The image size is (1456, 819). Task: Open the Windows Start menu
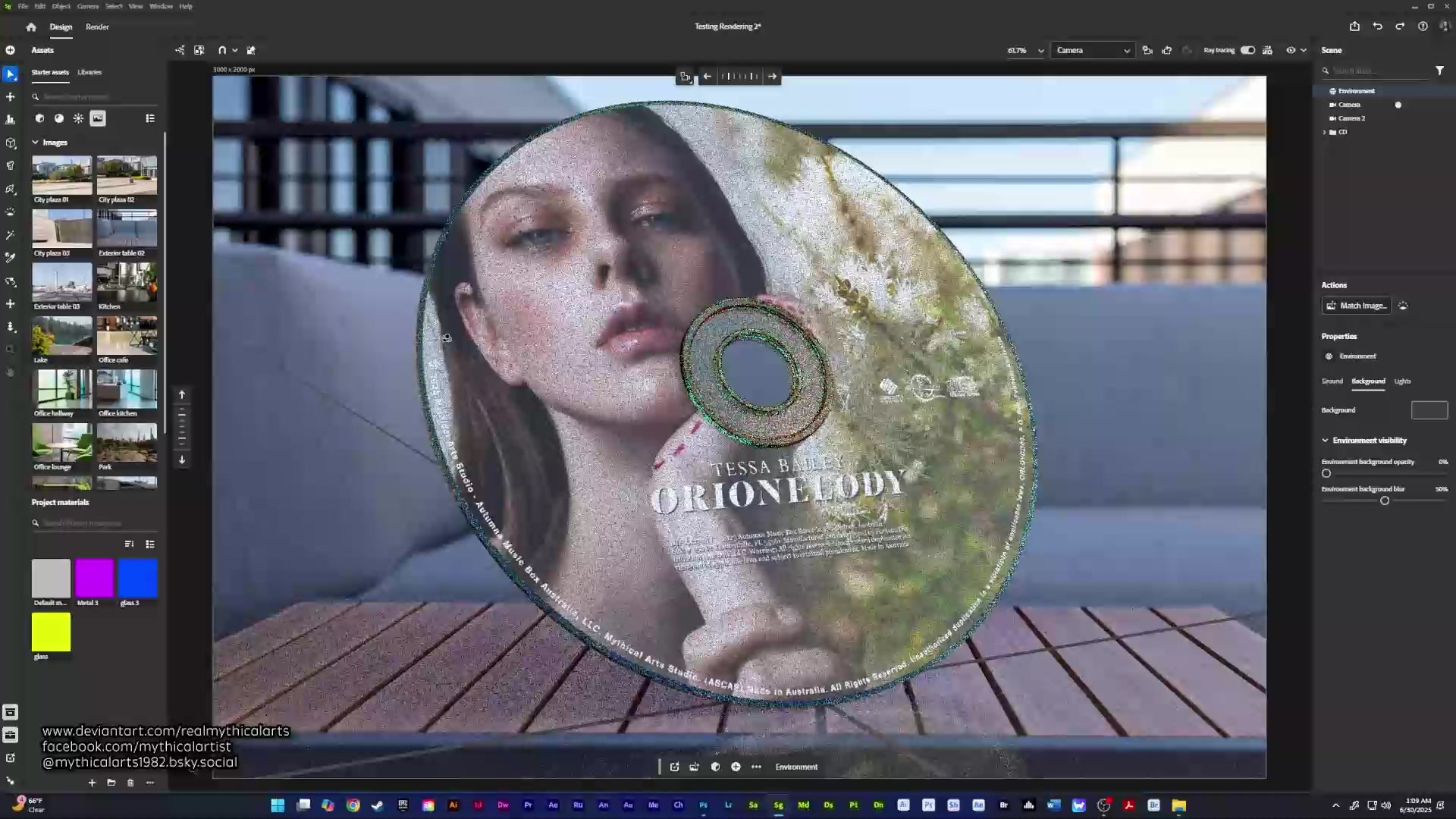[x=278, y=805]
